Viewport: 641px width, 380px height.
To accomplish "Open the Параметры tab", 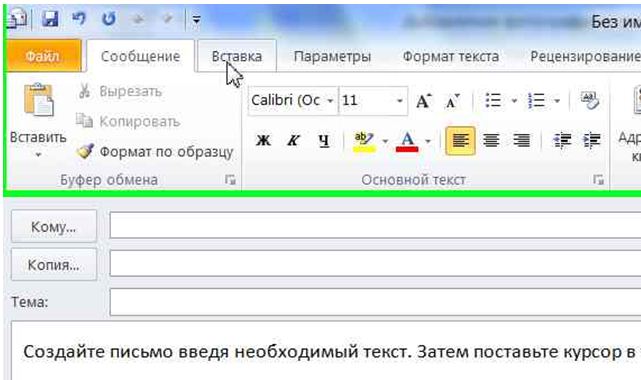I will click(x=332, y=56).
